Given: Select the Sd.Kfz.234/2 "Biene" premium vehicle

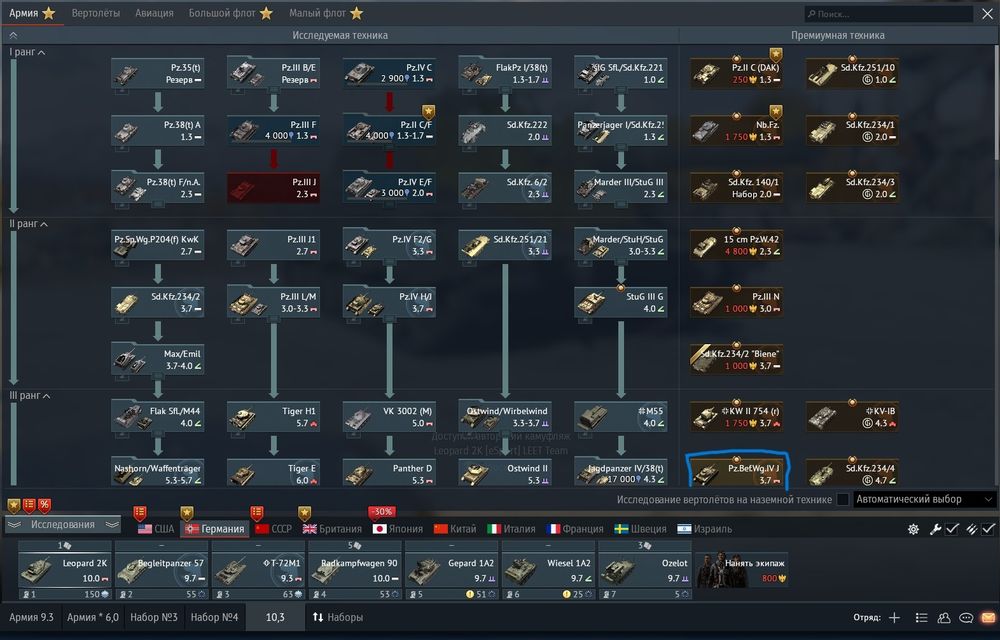Looking at the screenshot, I should 736,360.
